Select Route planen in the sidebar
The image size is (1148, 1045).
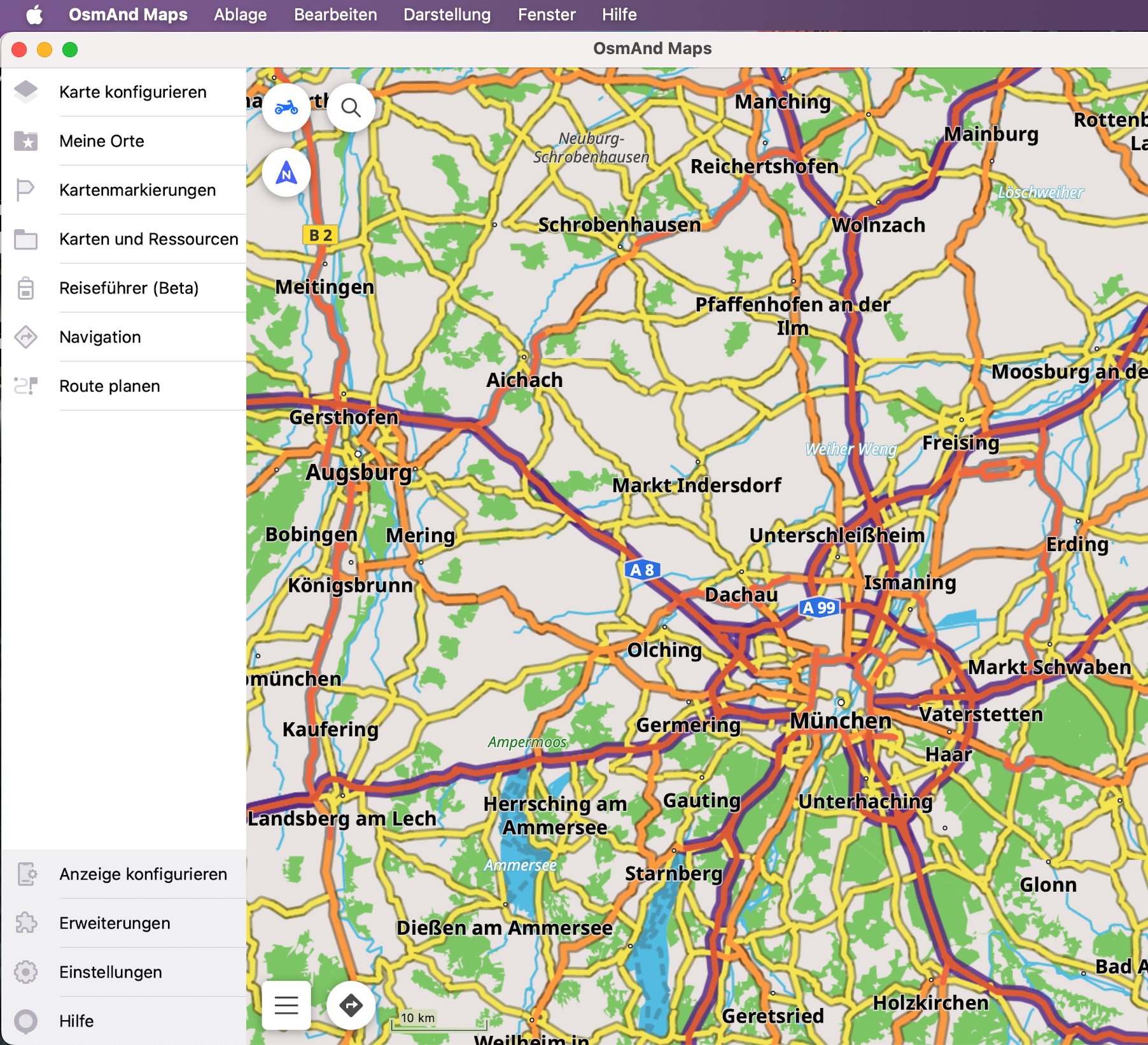click(x=123, y=386)
